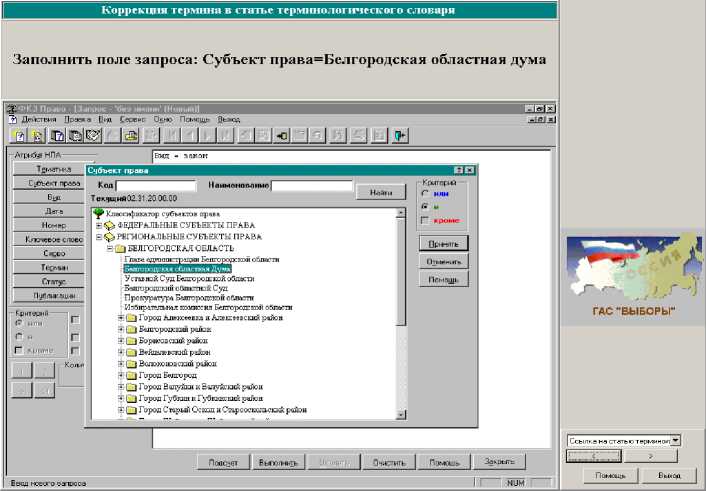Click the Найти button
This screenshot has height=491, width=706.
tap(380, 192)
